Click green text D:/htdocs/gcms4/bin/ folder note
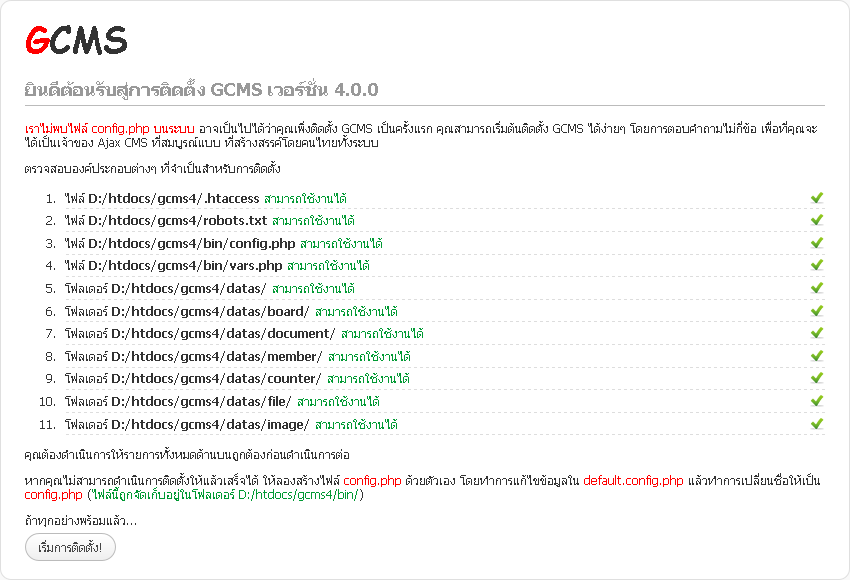 226,494
